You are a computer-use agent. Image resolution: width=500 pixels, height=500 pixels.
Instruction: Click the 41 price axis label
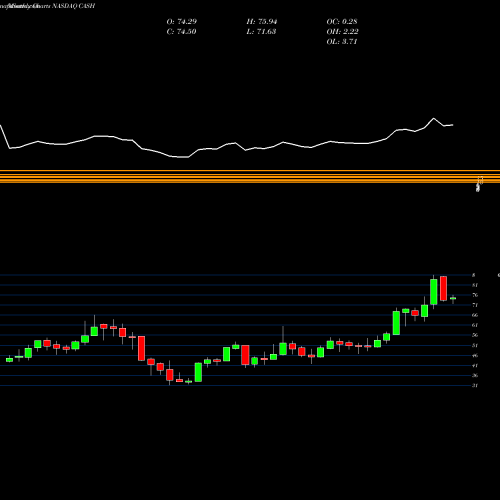[x=475, y=365]
